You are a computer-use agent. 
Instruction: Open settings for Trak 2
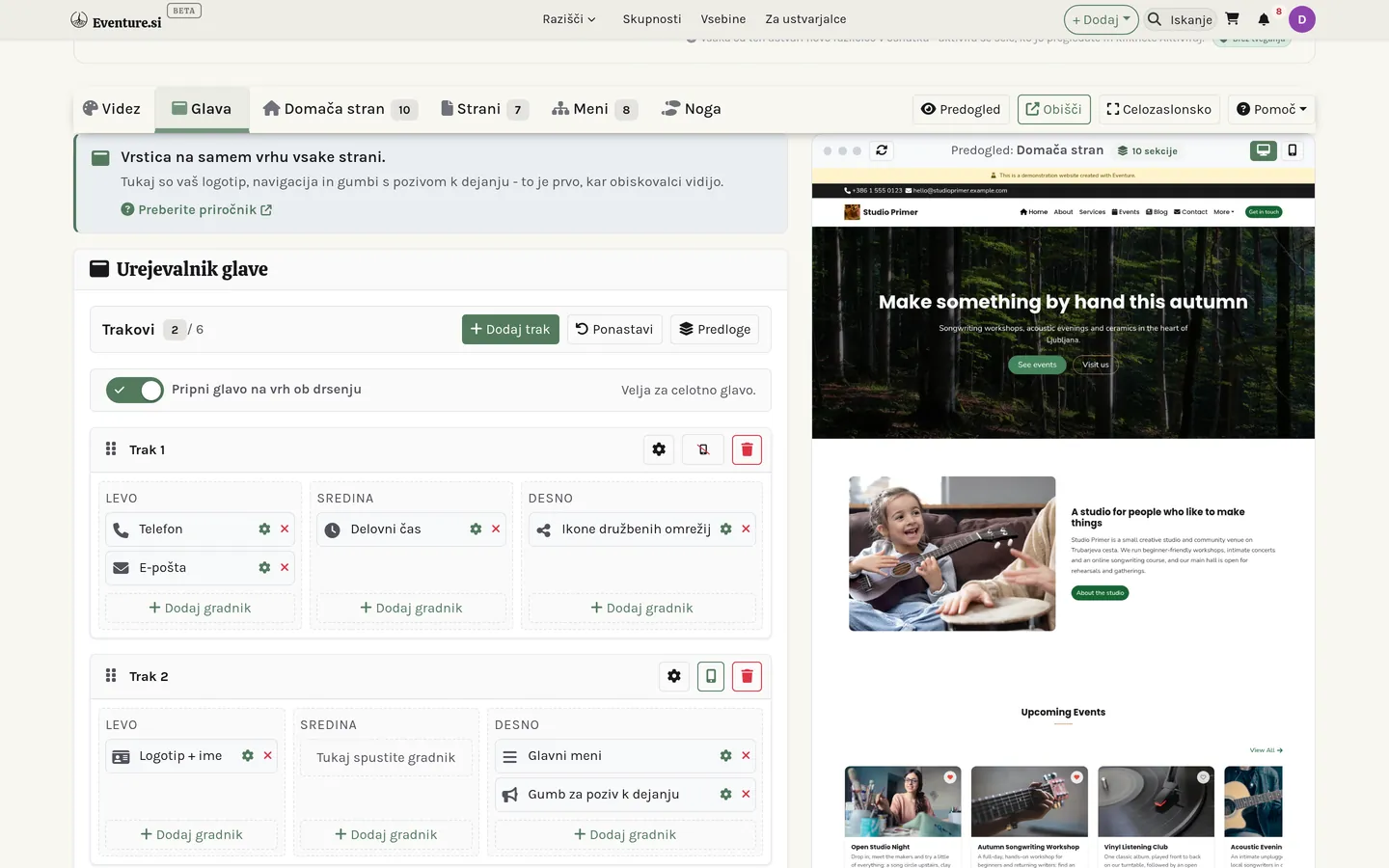click(x=674, y=676)
